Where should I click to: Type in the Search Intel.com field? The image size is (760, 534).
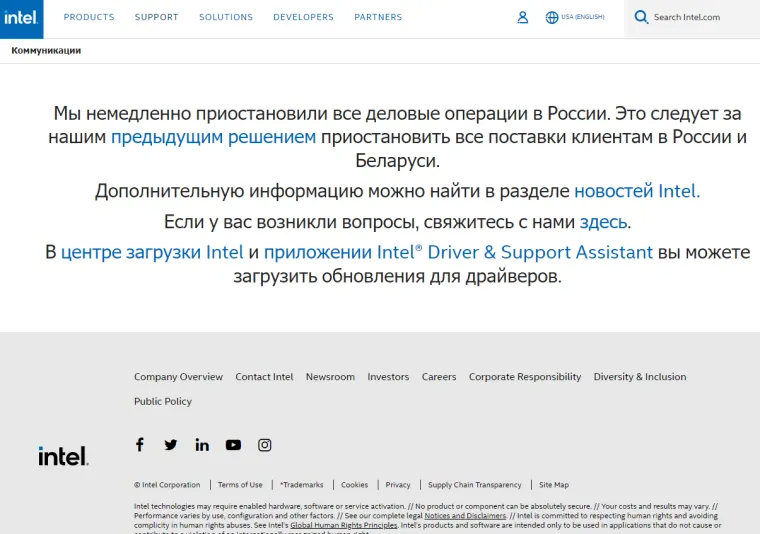tap(700, 17)
